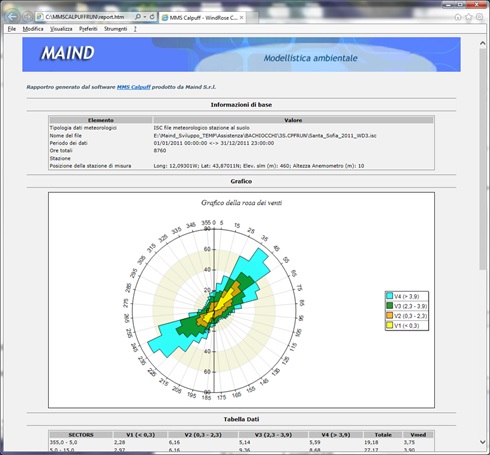490x455 pixels.
Task: Open the Strumenti menu
Action: [x=115, y=29]
